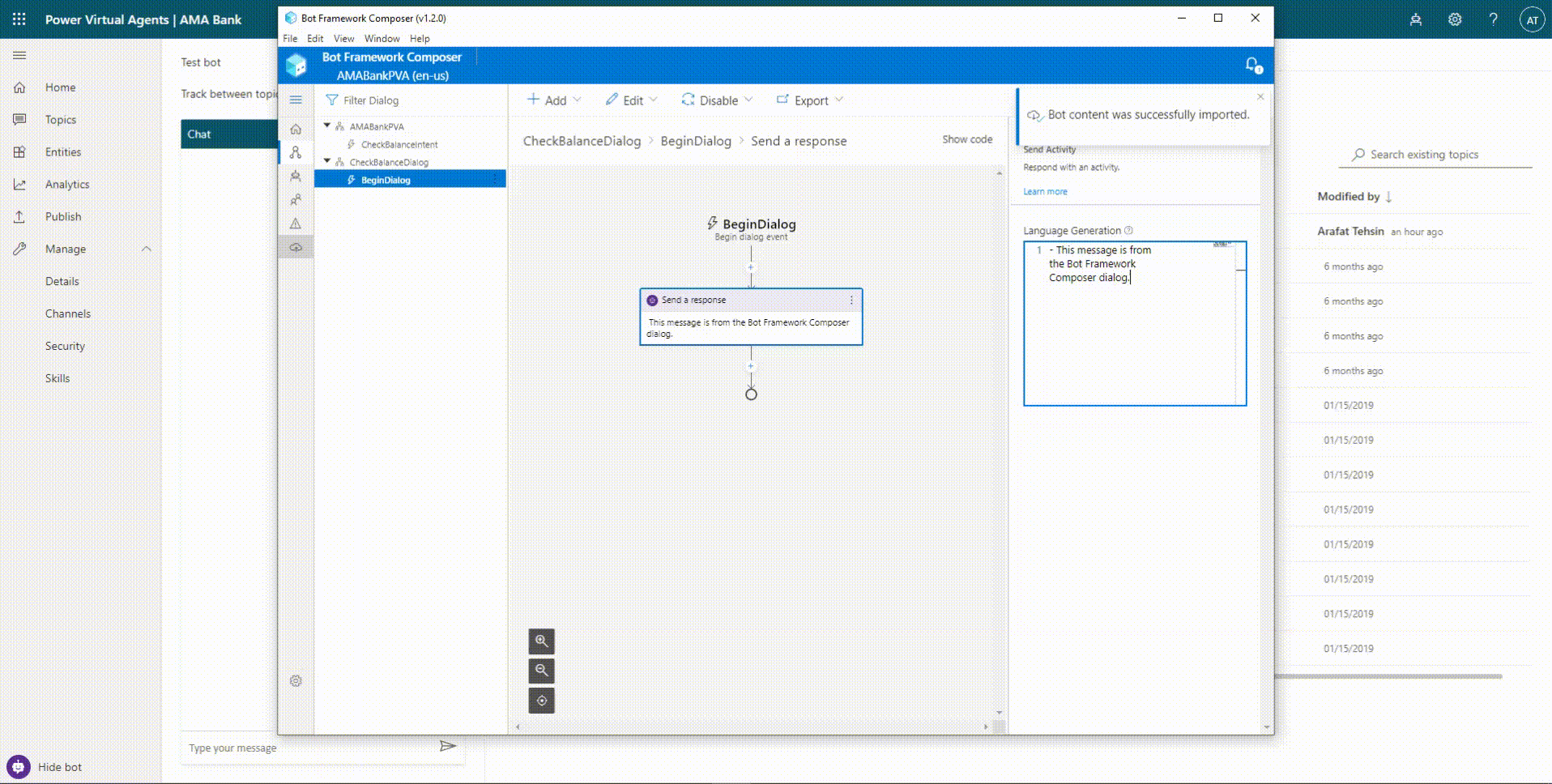Open the Publish cloud icon in Composer's sidebar

pyautogui.click(x=296, y=247)
